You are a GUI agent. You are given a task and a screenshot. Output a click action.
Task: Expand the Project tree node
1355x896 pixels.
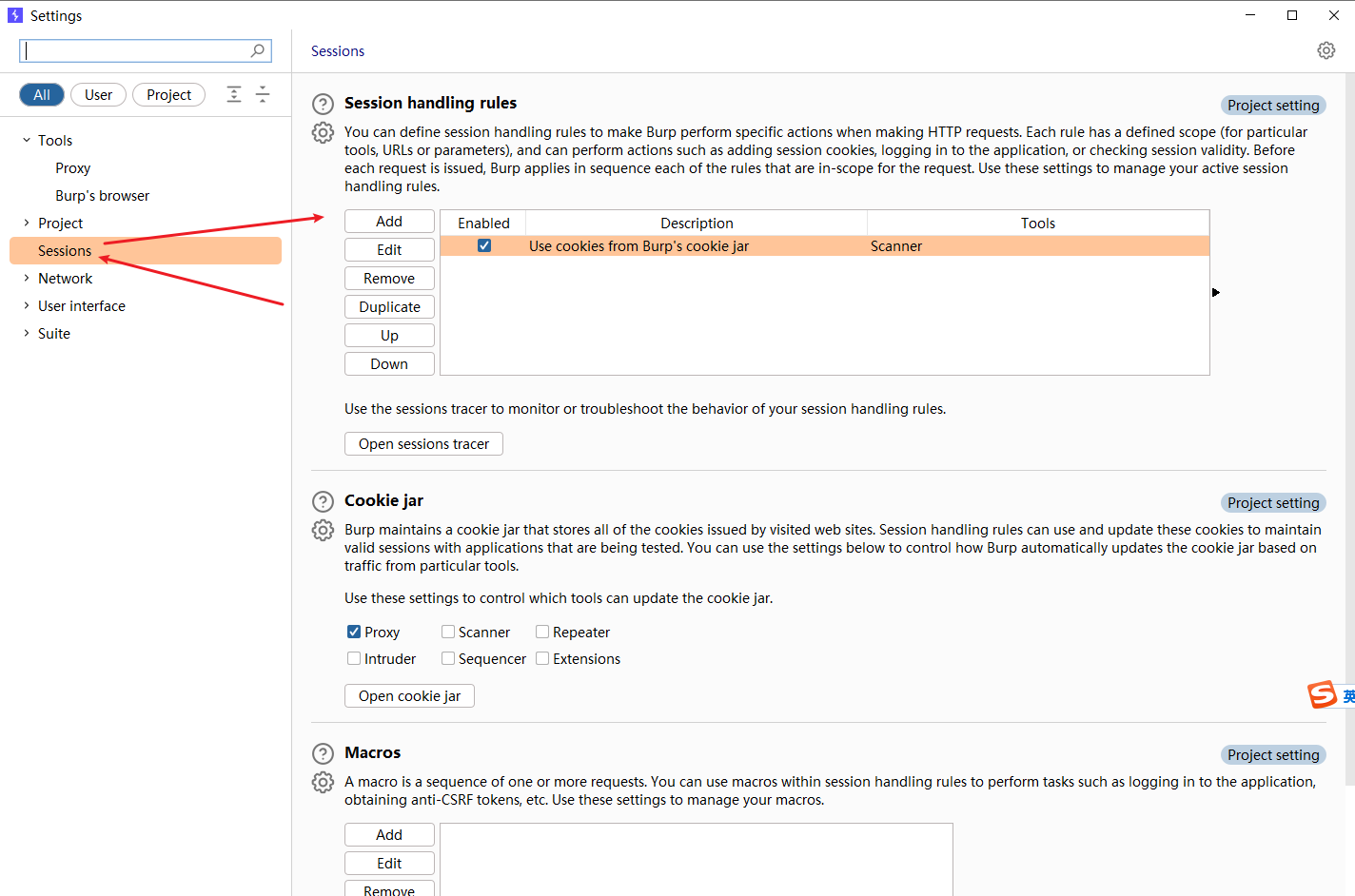[x=27, y=223]
